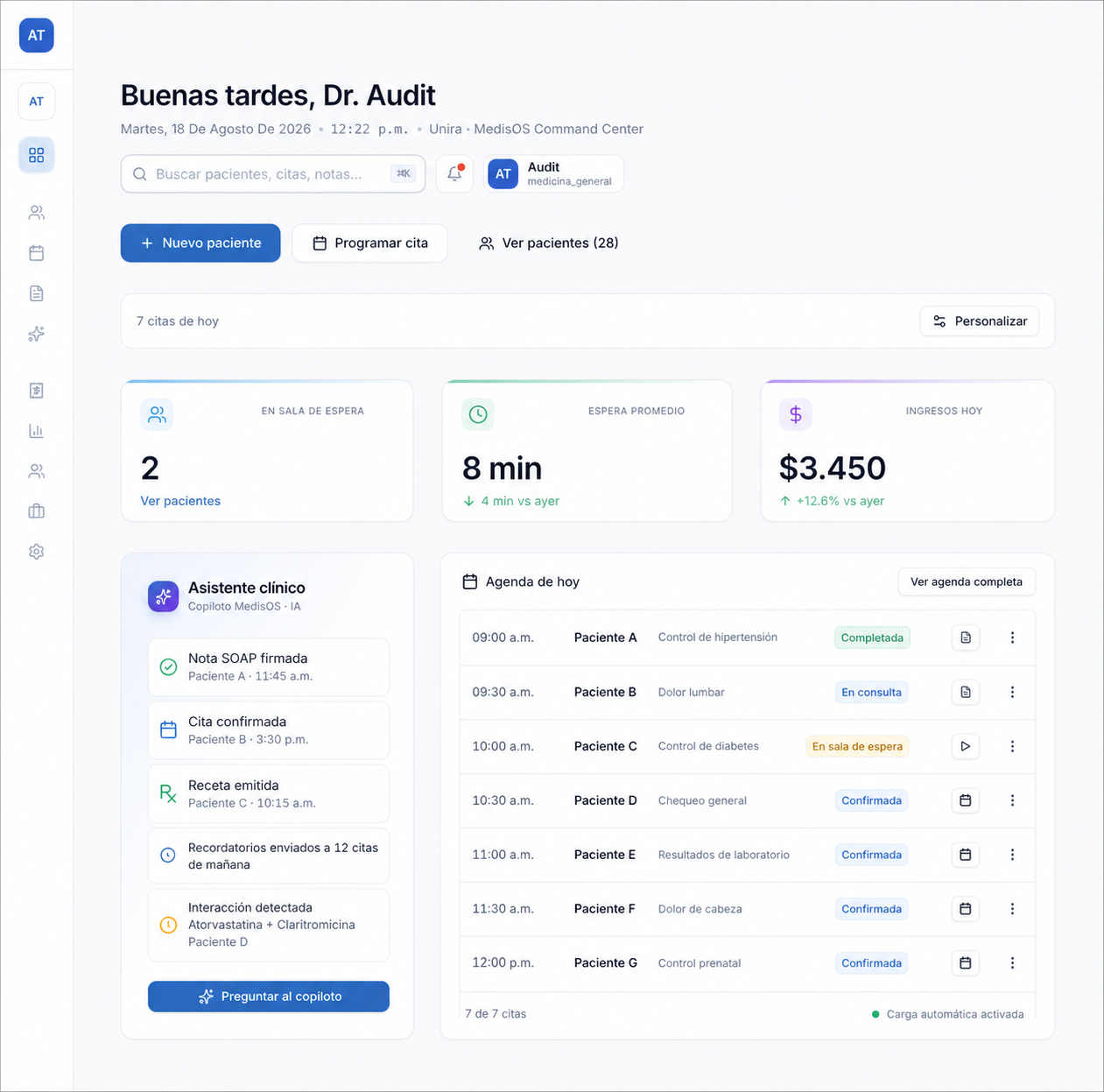Image resolution: width=1104 pixels, height=1092 pixels.
Task: Click the calendar icon in Paciente E row
Action: pos(965,855)
